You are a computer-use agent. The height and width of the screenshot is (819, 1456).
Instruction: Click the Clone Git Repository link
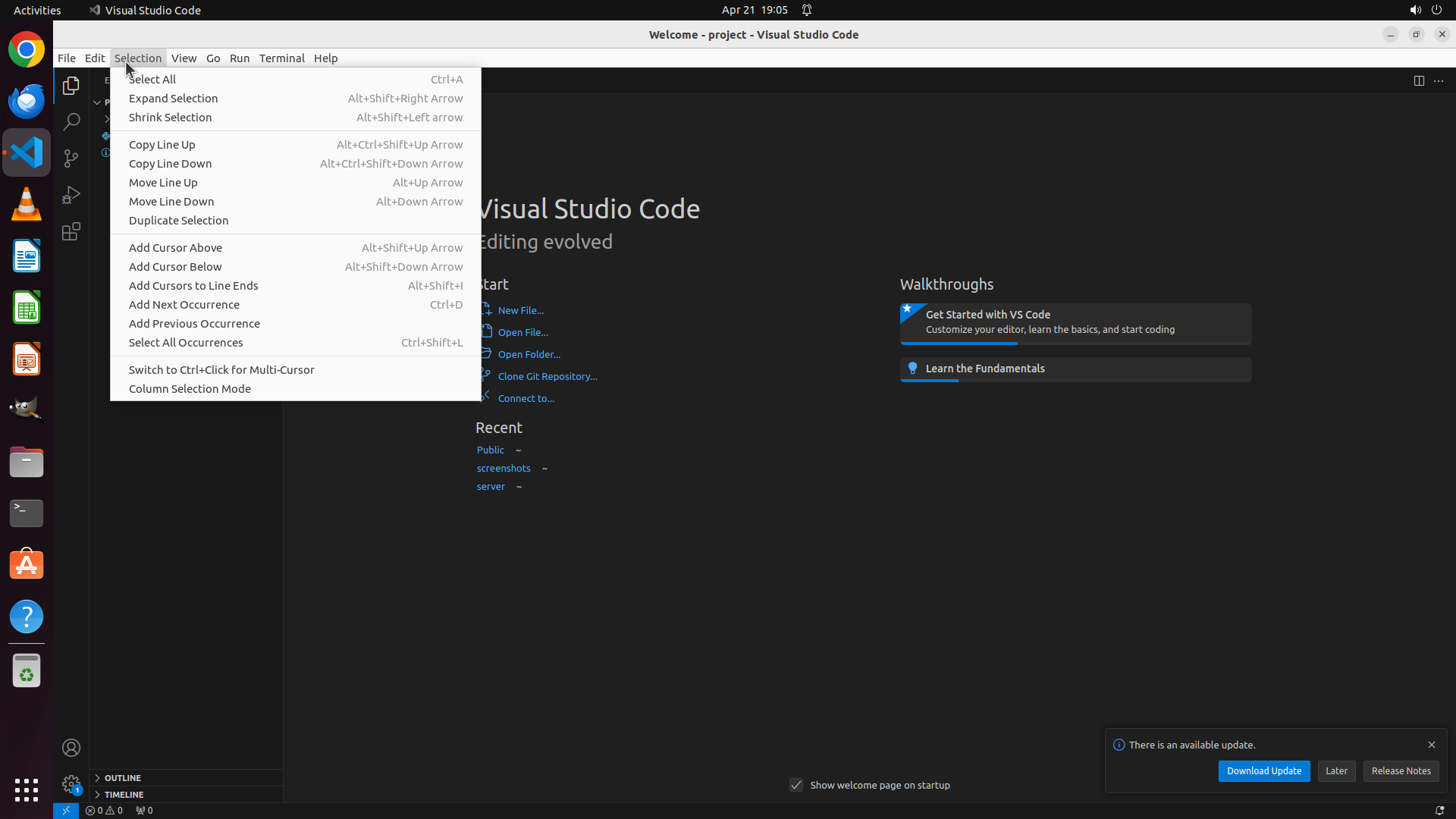point(547,376)
